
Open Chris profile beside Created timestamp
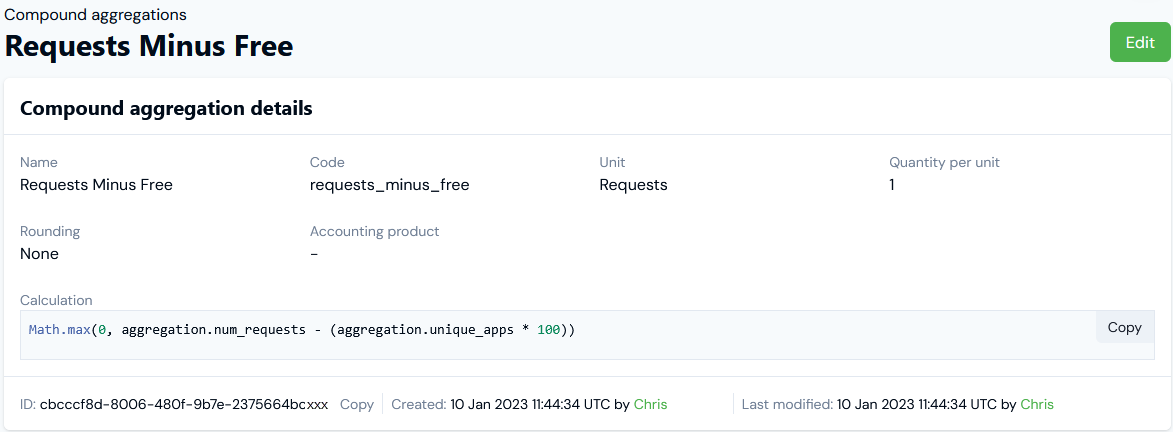click(650, 404)
